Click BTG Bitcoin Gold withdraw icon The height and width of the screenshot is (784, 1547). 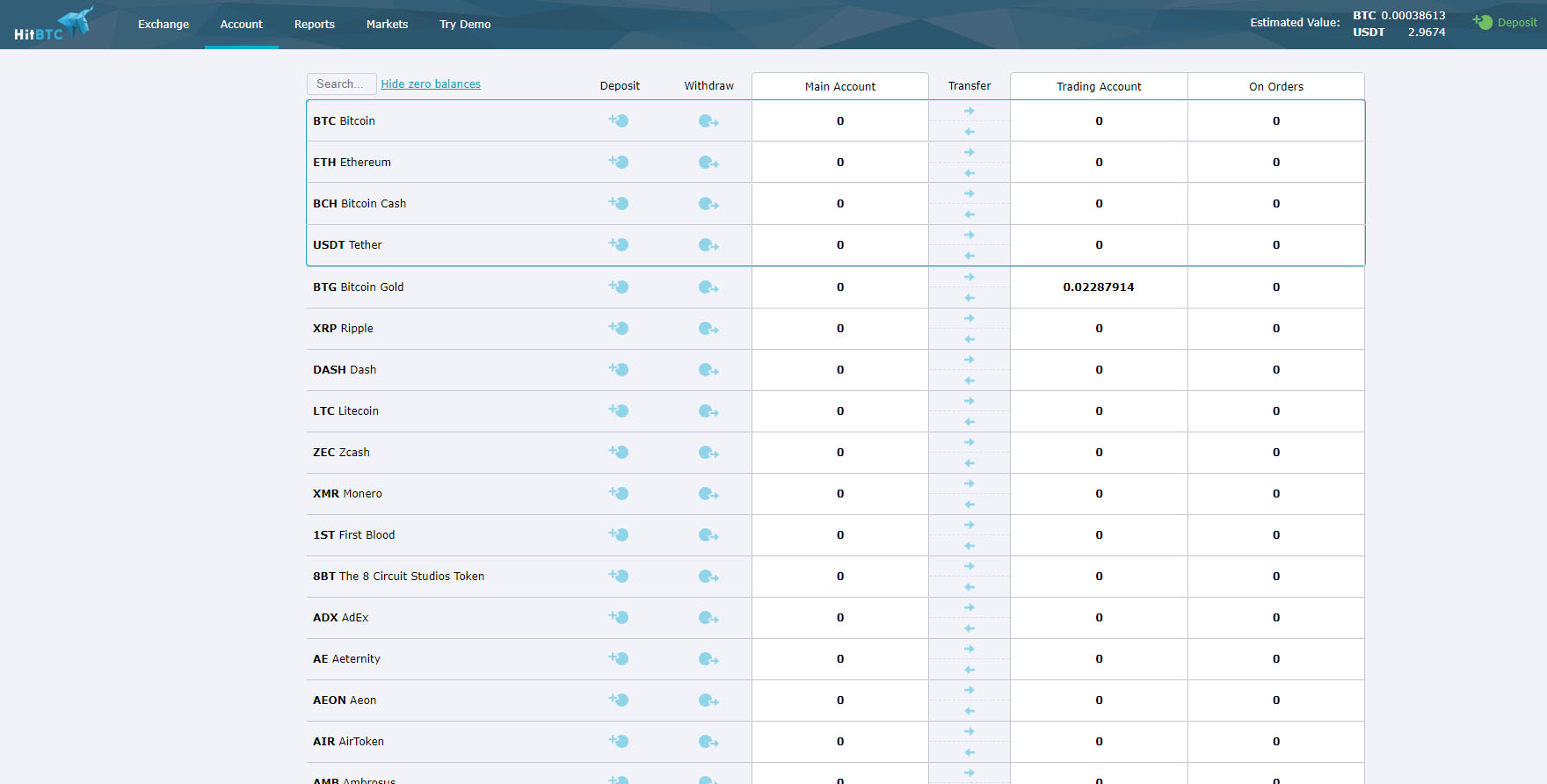[x=708, y=287]
